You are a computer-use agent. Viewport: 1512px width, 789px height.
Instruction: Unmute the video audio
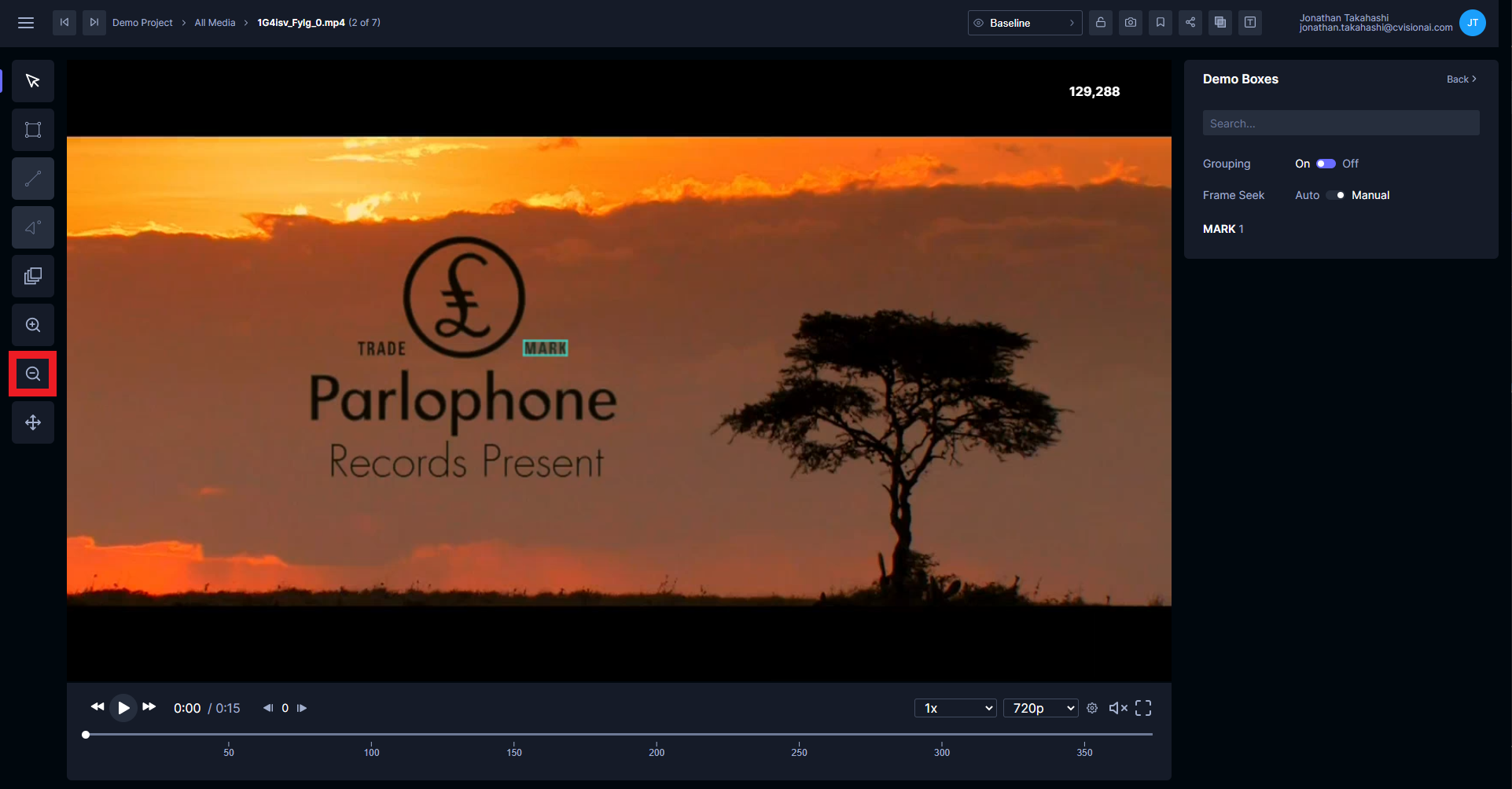pyautogui.click(x=1118, y=708)
